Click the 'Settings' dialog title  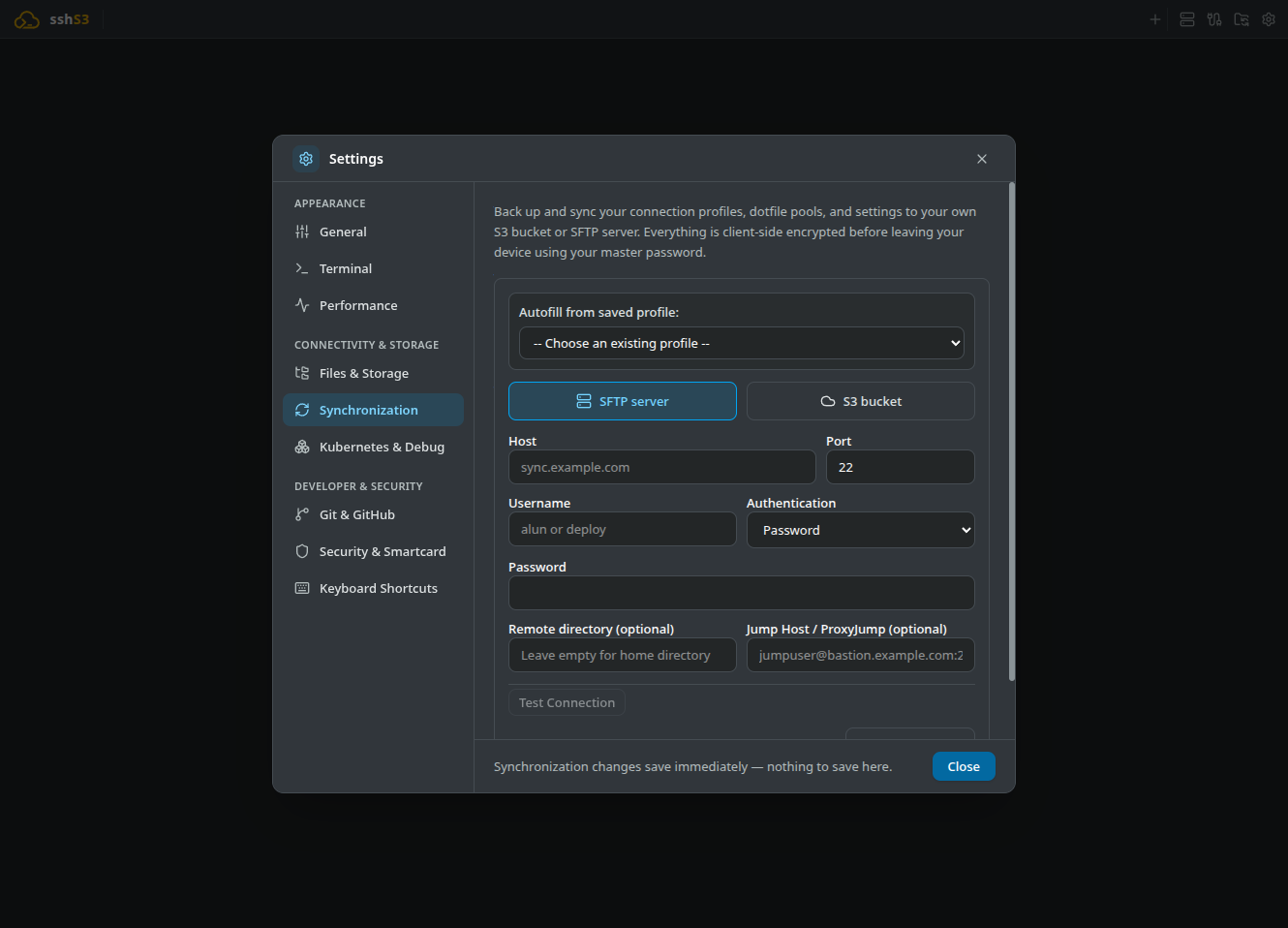[356, 159]
